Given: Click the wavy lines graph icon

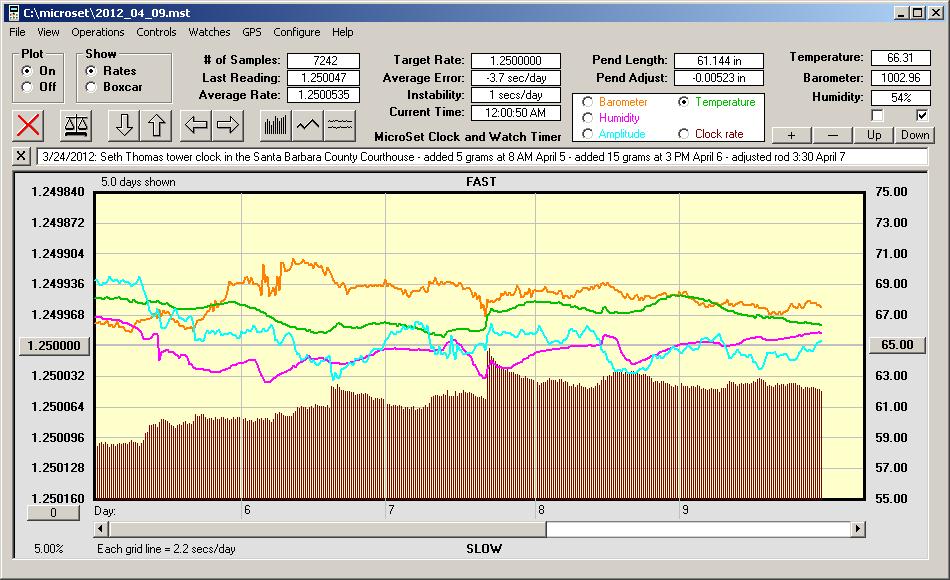Looking at the screenshot, I should pyautogui.click(x=340, y=125).
